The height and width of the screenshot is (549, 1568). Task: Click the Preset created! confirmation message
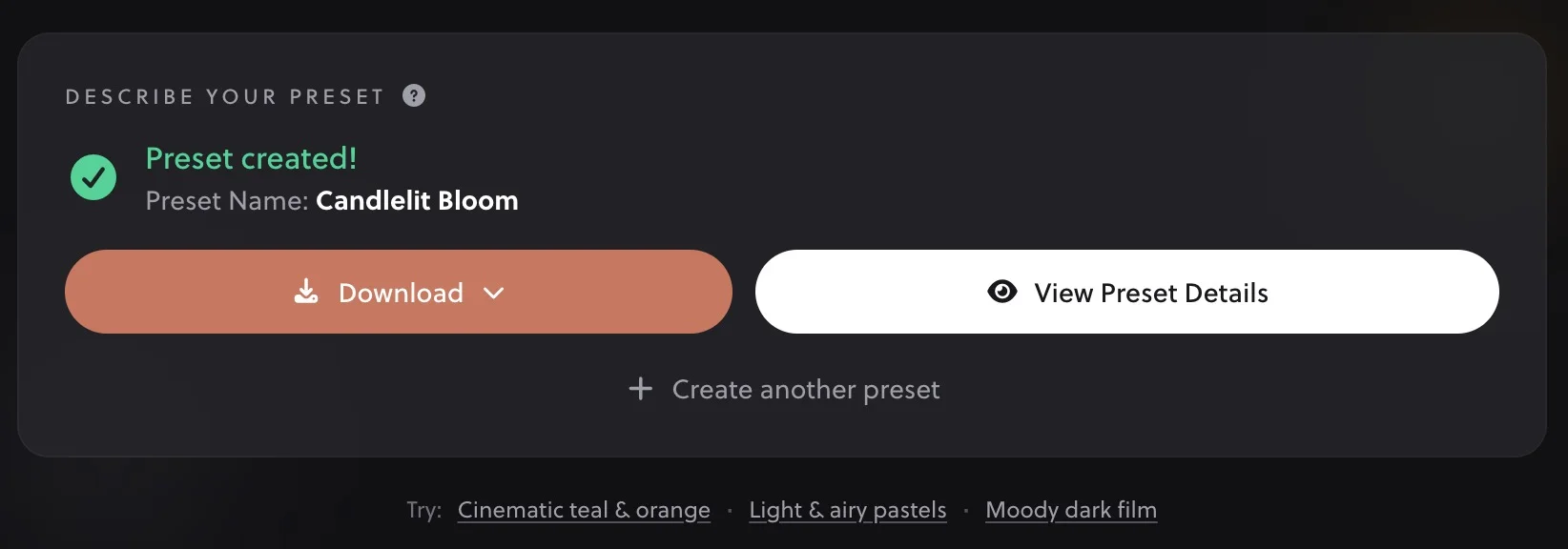pos(251,158)
